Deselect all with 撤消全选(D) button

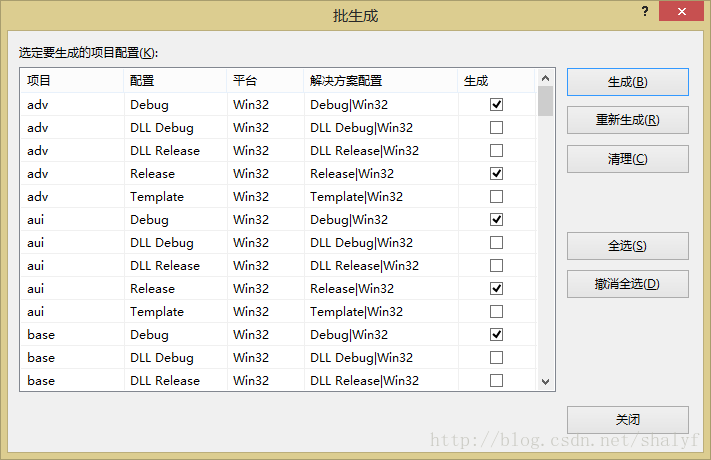click(x=628, y=284)
